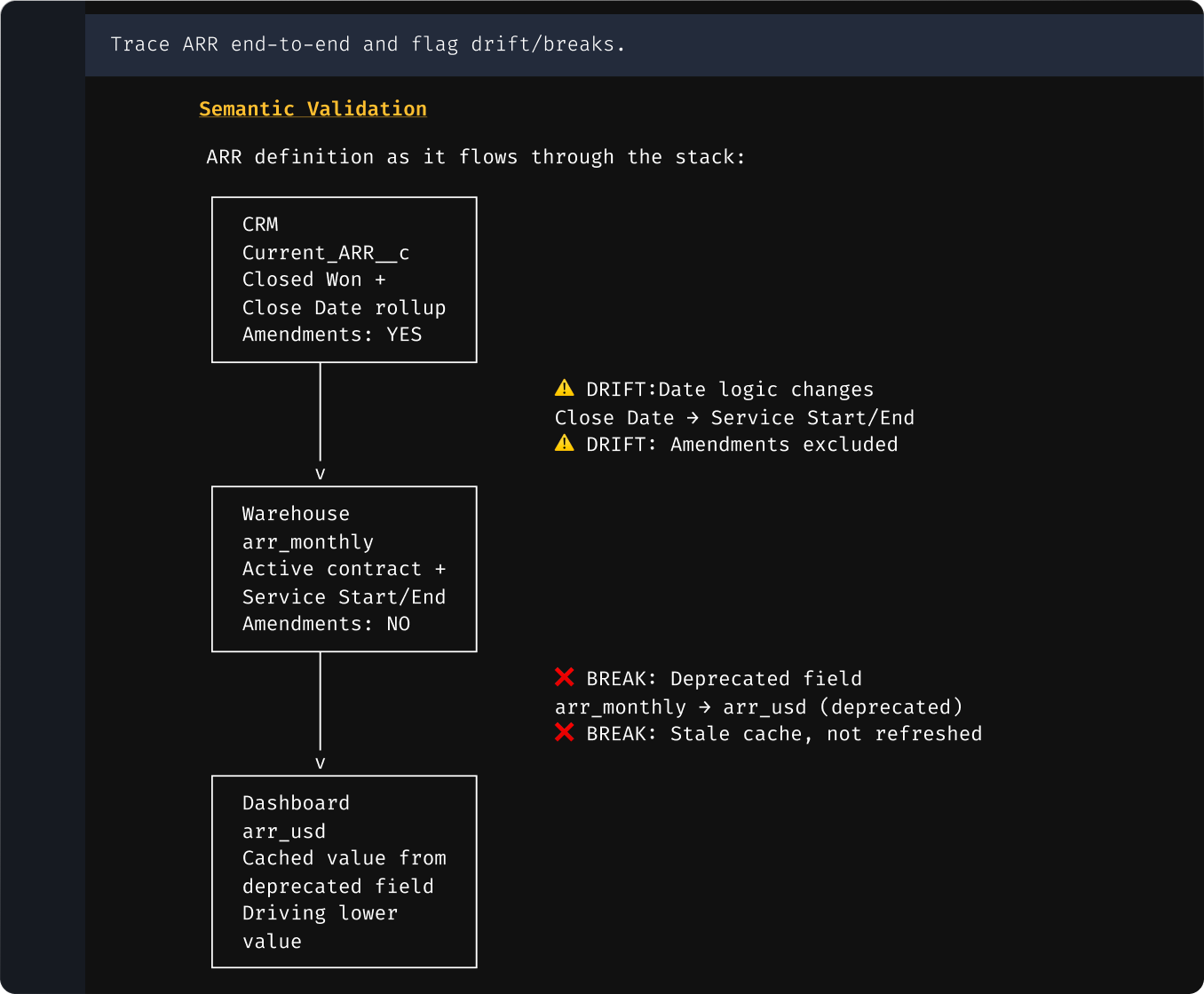Image resolution: width=1204 pixels, height=994 pixels.
Task: Click the arrow glyph between CRM and Warehouse
Action: coord(320,473)
